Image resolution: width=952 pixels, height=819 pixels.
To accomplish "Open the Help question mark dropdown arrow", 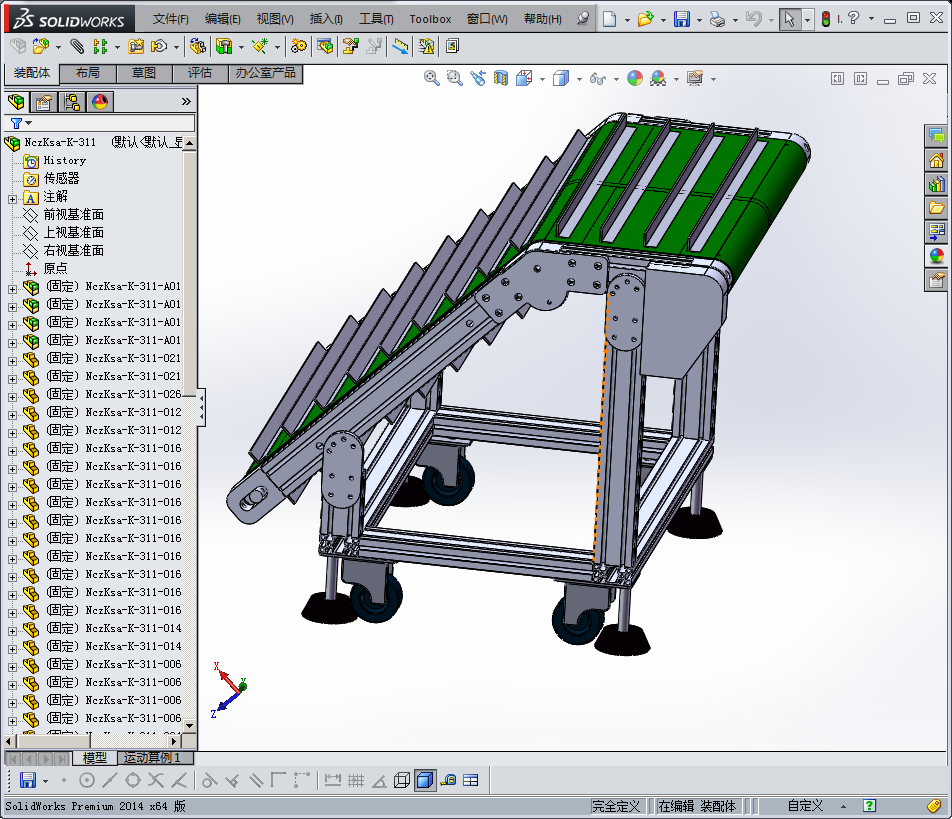I will coord(872,19).
